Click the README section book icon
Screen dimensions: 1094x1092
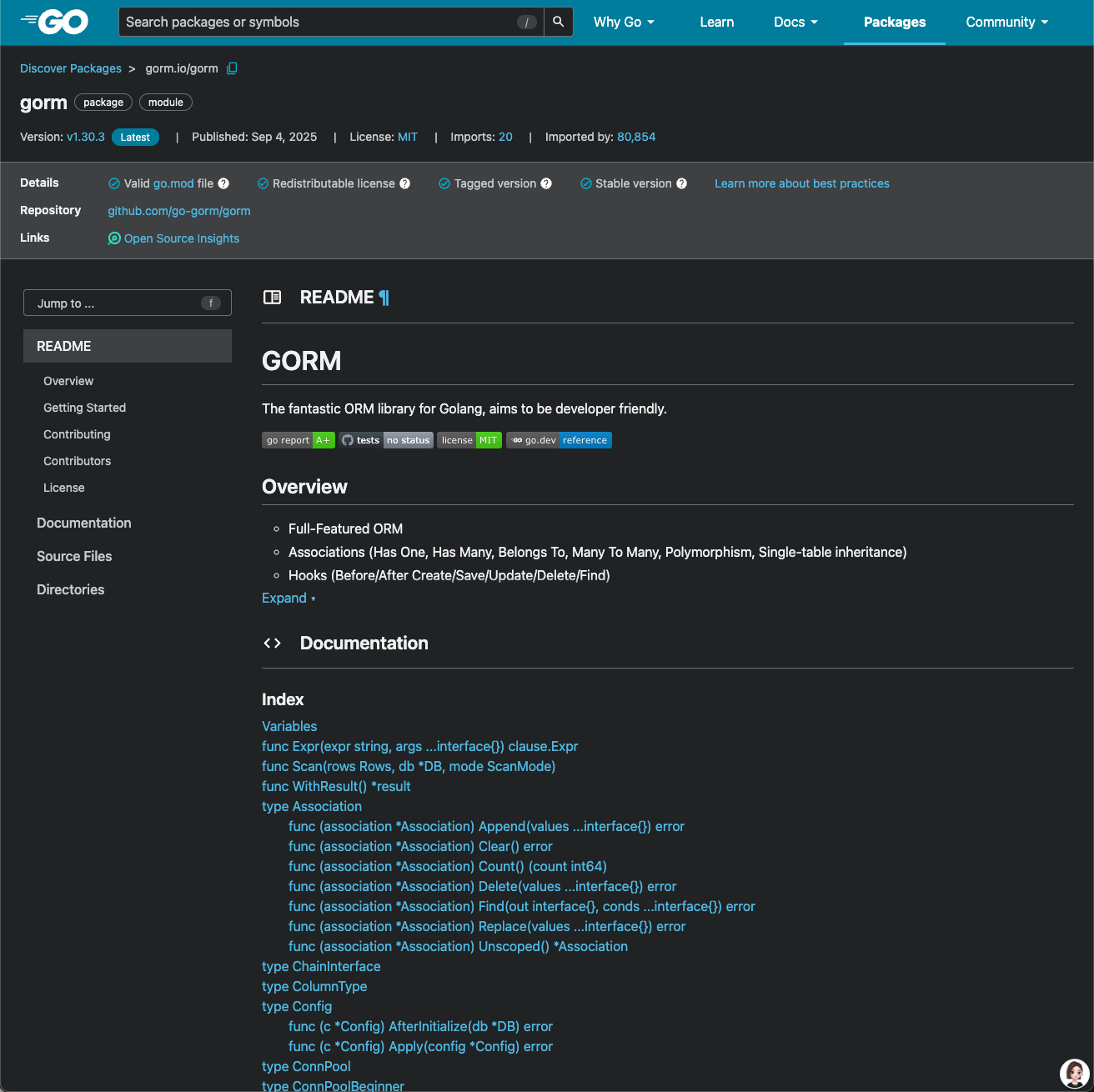point(272,298)
